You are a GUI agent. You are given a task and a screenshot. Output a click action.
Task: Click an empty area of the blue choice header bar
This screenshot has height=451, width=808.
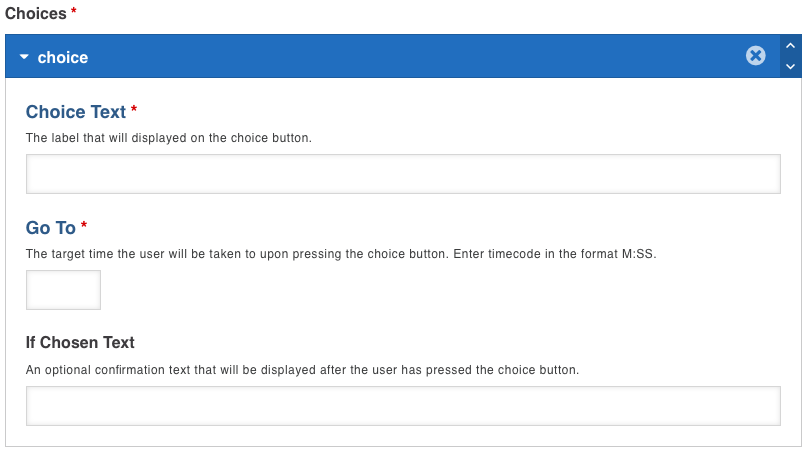(x=400, y=57)
